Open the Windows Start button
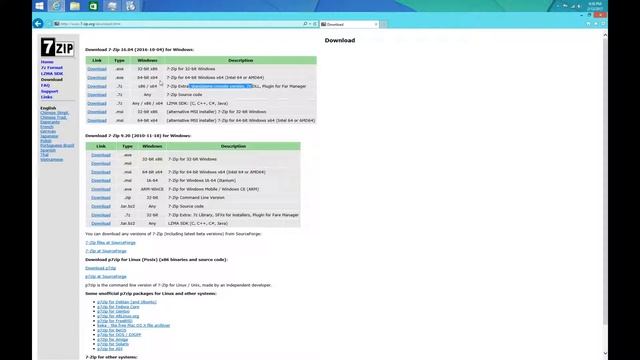 click(40, 6)
